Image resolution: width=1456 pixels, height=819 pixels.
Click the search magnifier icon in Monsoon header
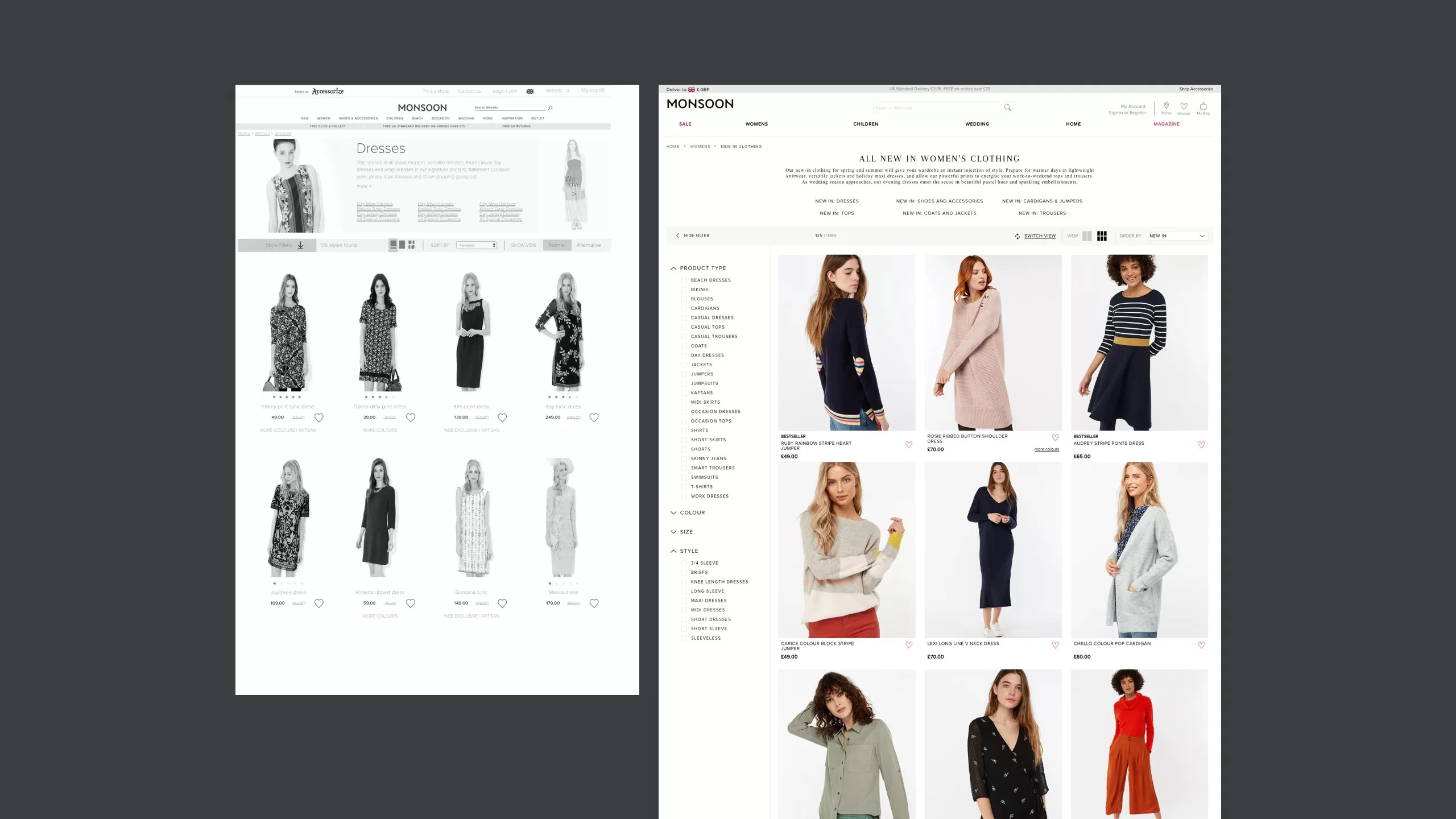1007,107
